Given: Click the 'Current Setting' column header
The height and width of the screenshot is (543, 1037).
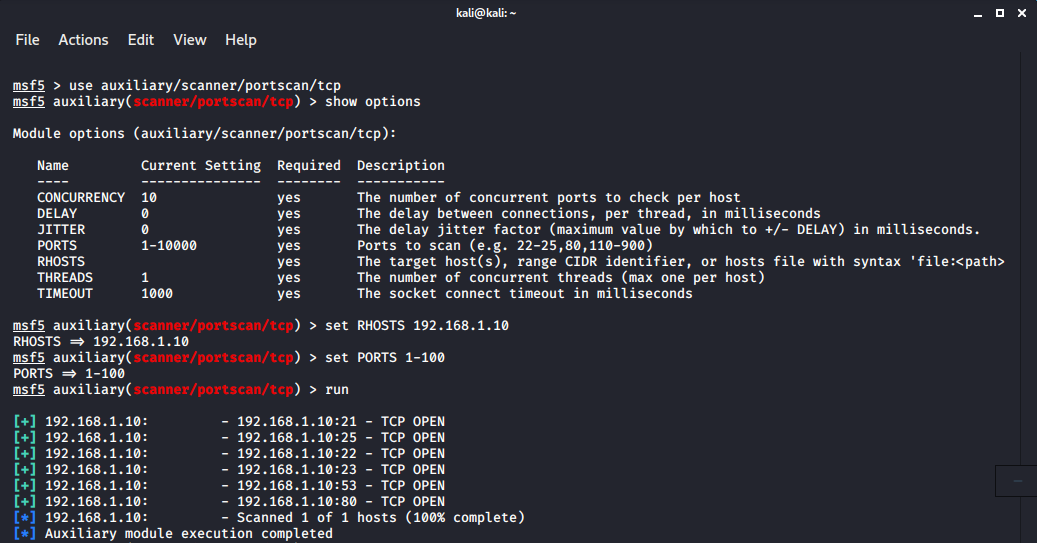Looking at the screenshot, I should (x=201, y=165).
